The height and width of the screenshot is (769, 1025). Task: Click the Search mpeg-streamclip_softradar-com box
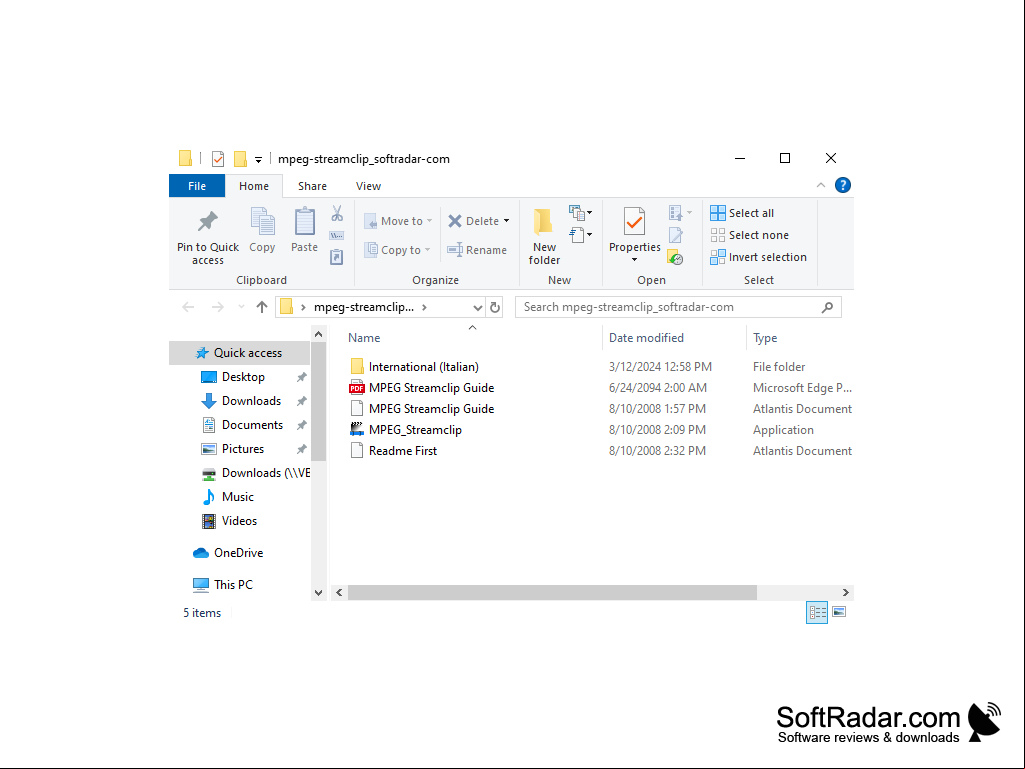tap(678, 307)
